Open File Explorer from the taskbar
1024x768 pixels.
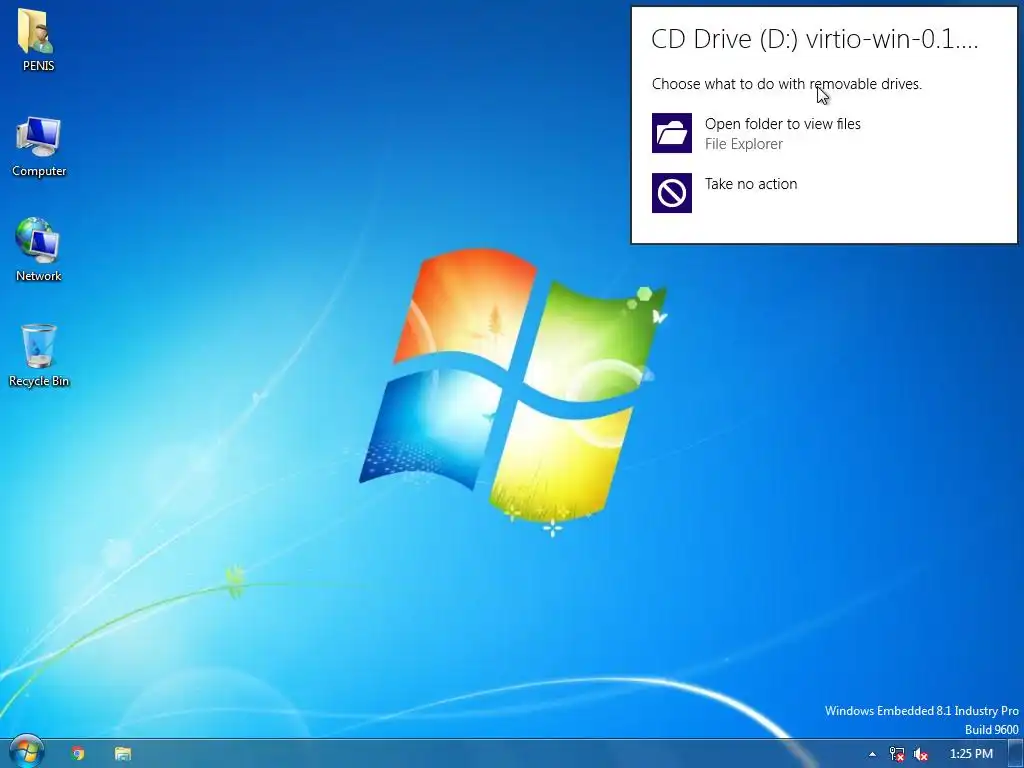[x=123, y=754]
